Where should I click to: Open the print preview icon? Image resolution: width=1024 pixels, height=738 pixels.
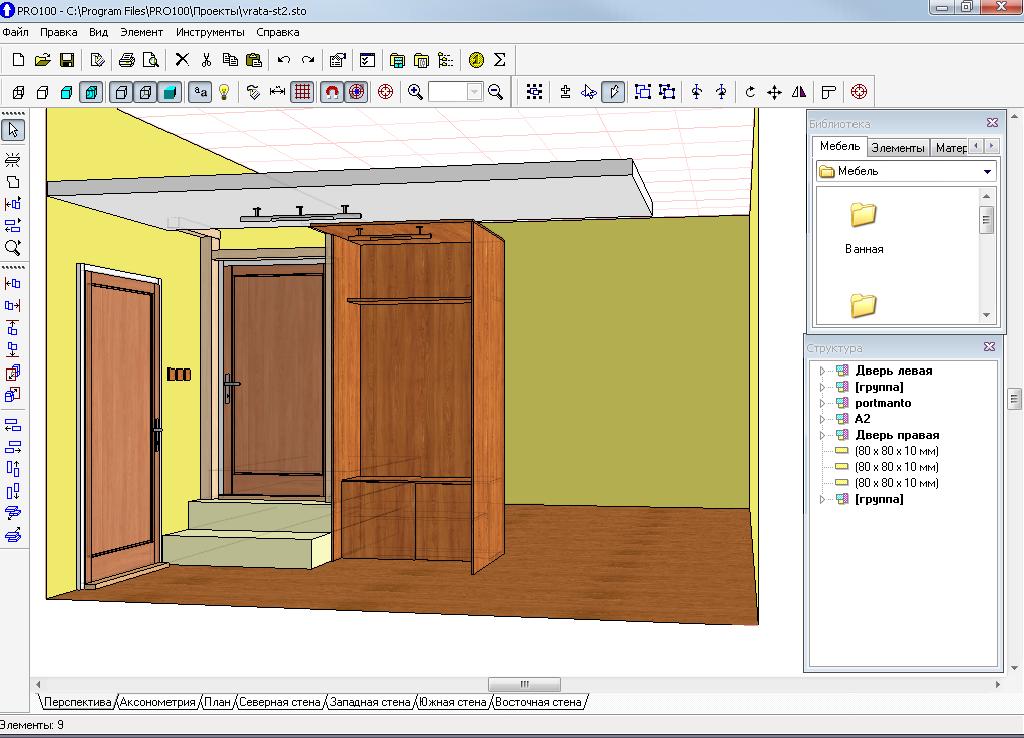coord(151,60)
